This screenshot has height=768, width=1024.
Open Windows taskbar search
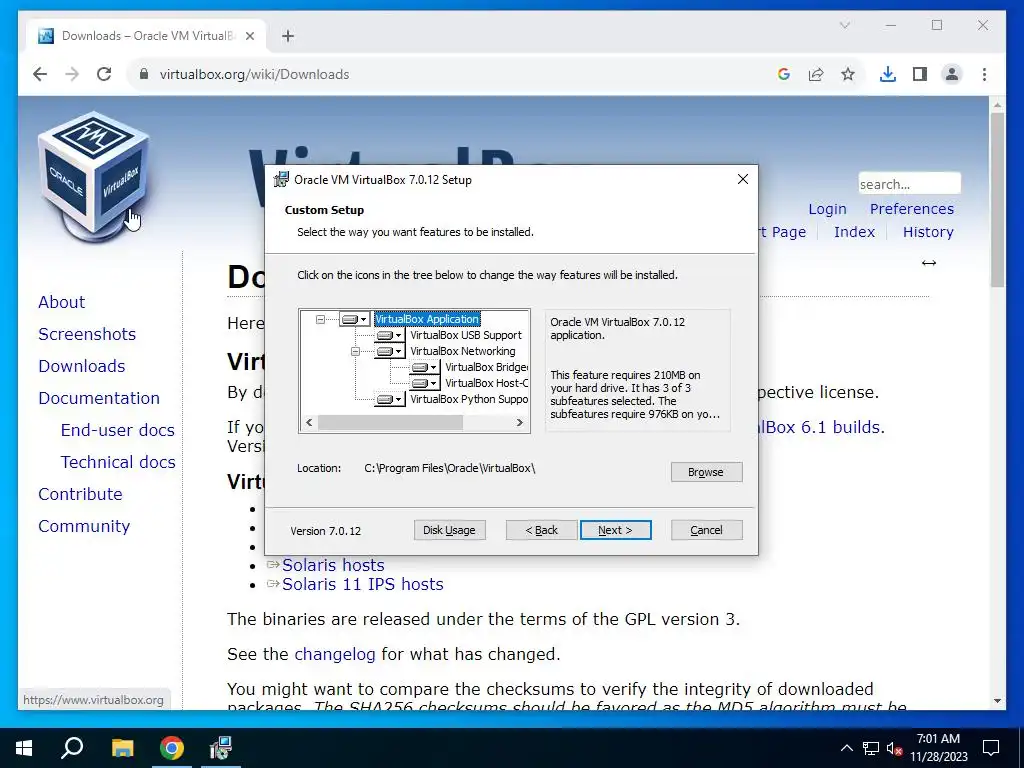(x=72, y=748)
